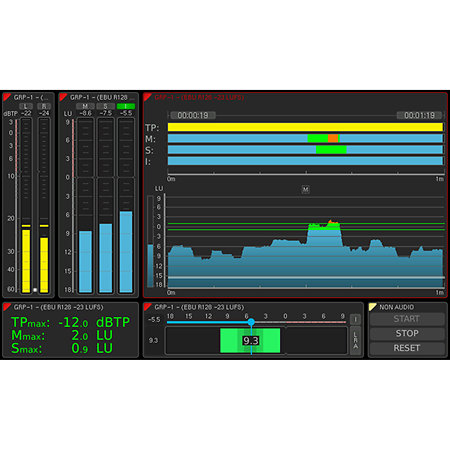Click red corner flag of LRA panel
This screenshot has width=450, height=450.
point(147,307)
